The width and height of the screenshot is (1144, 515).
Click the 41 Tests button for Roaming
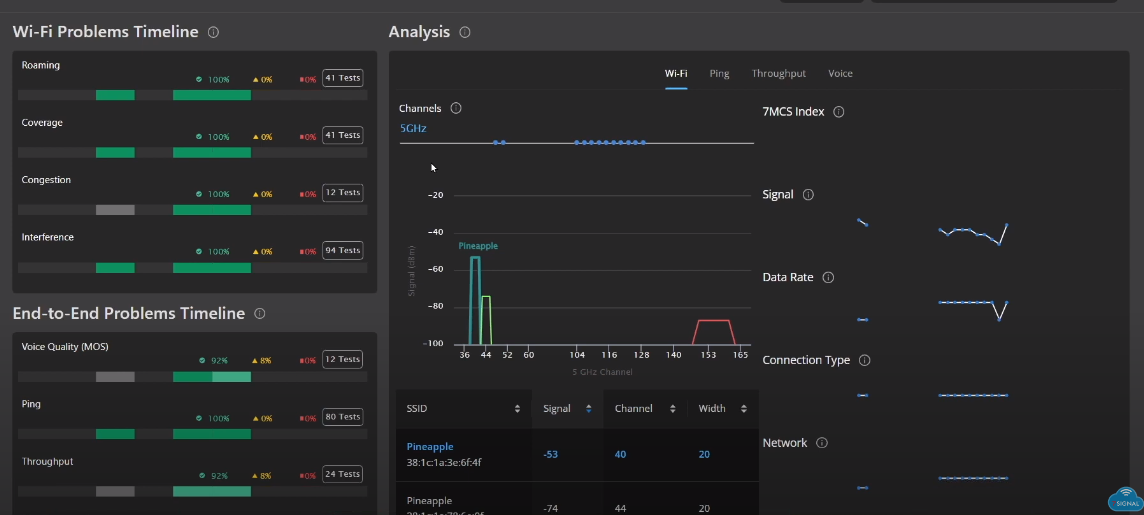tap(342, 78)
